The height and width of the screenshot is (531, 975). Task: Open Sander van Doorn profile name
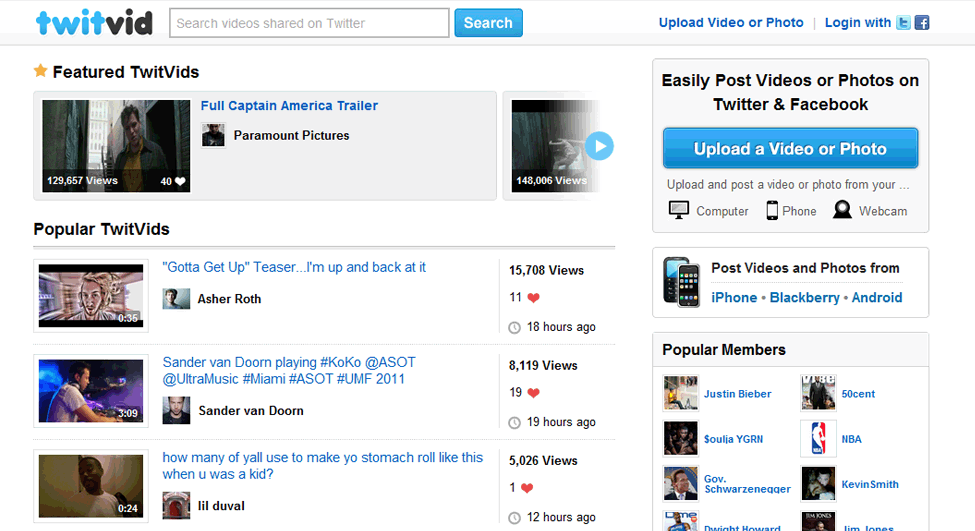click(251, 411)
